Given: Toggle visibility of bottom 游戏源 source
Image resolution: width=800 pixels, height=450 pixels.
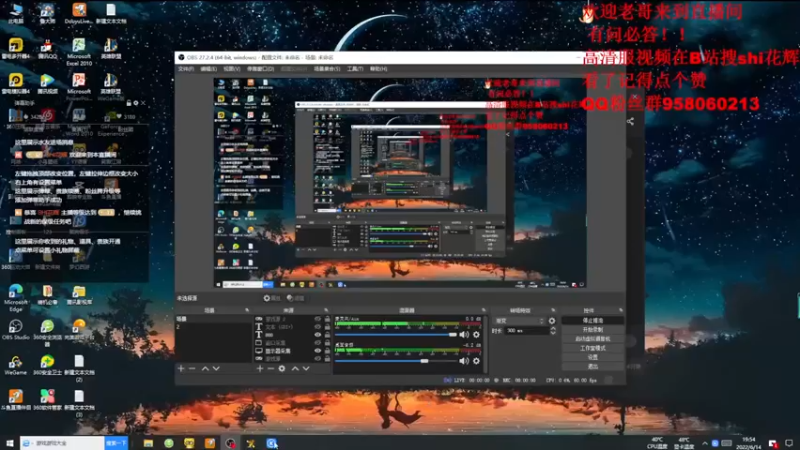Looking at the screenshot, I should 317,359.
